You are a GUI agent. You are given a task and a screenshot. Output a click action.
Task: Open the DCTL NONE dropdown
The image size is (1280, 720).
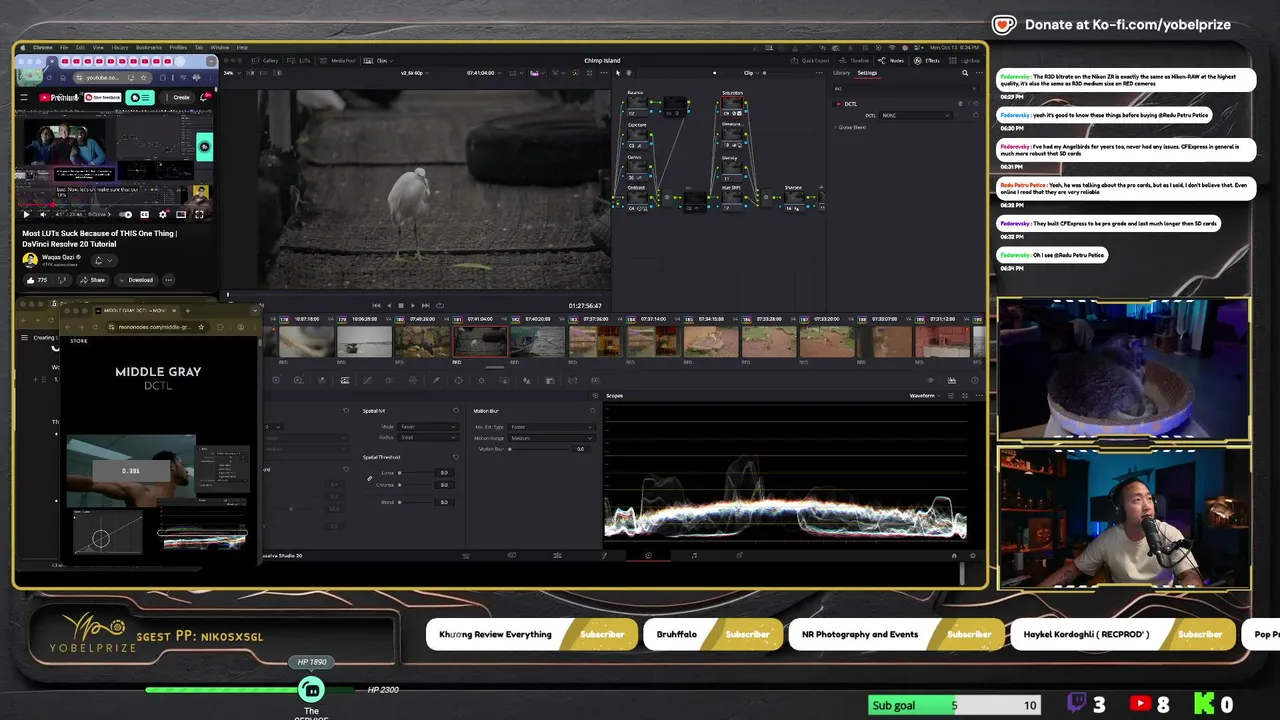[x=916, y=115]
